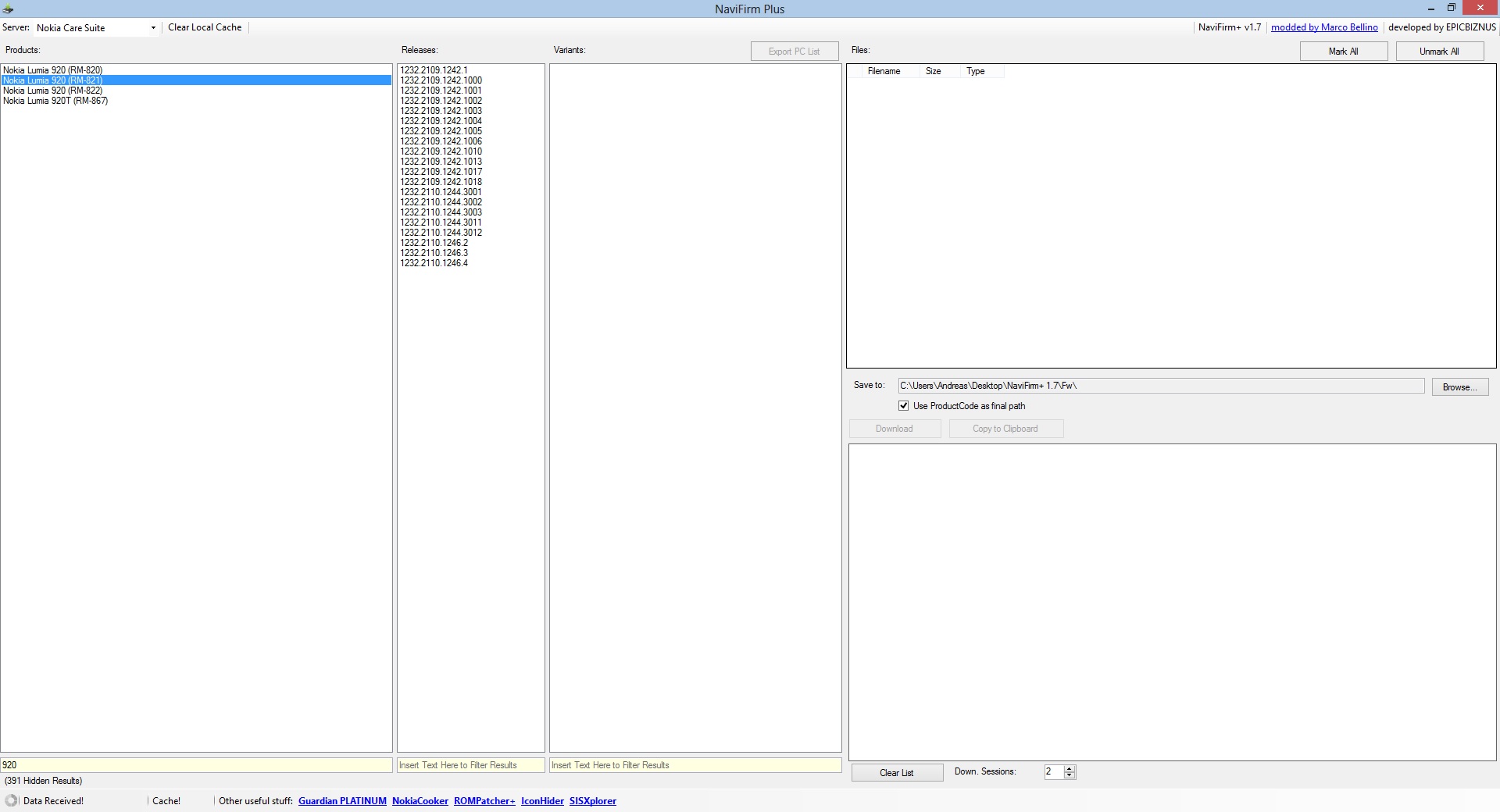Screen dimensions: 1500x812
Task: Select release 1232.2110.1246.4
Action: point(471,263)
